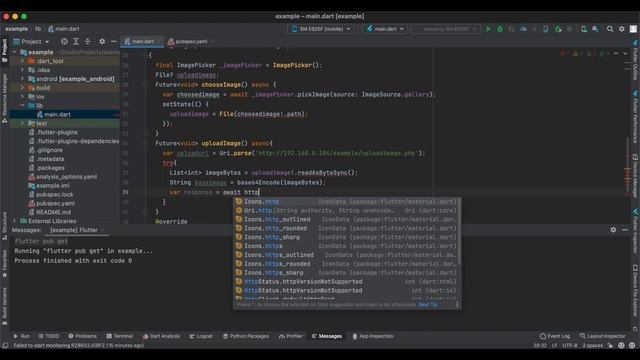The width and height of the screenshot is (640, 360).
Task: Open the Flutter Outline side panel
Action: pos(636,60)
